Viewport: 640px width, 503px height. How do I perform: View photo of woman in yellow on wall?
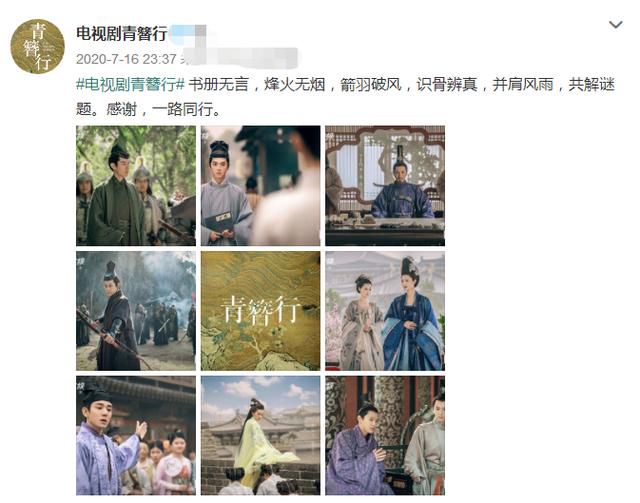tap(260, 436)
